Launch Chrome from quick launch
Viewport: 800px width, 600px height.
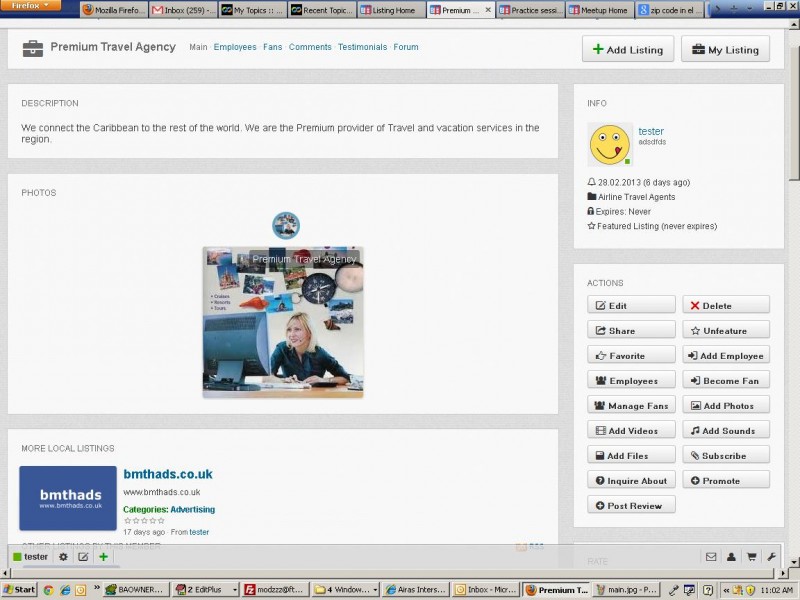pos(48,590)
